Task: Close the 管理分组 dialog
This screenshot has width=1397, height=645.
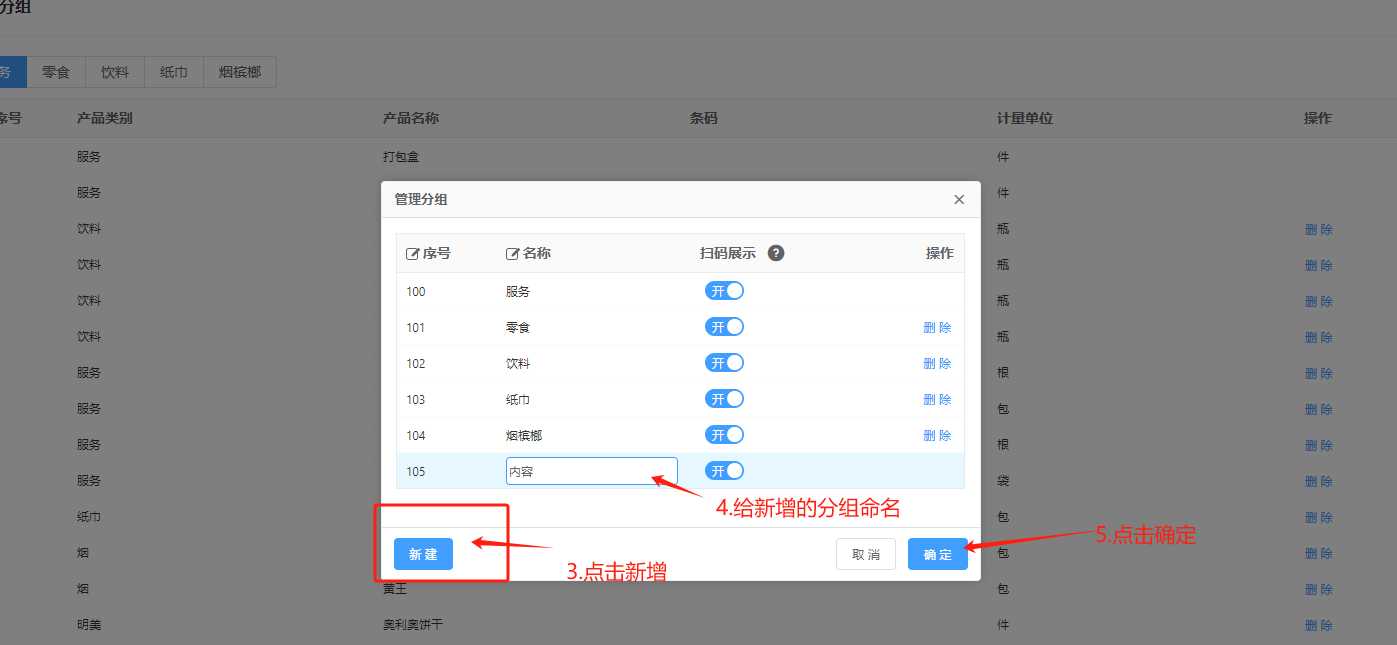Action: click(959, 200)
